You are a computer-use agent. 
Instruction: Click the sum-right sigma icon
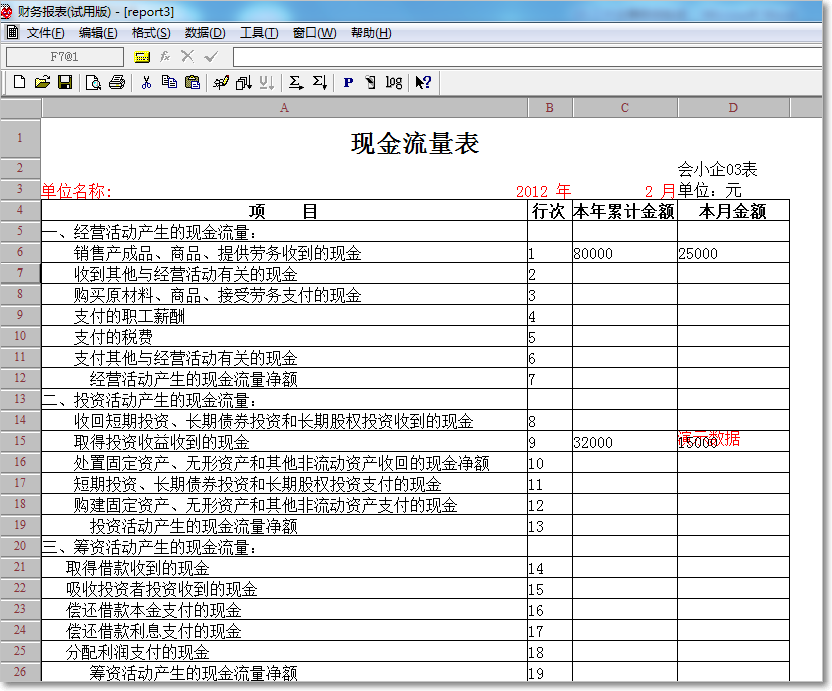296,82
